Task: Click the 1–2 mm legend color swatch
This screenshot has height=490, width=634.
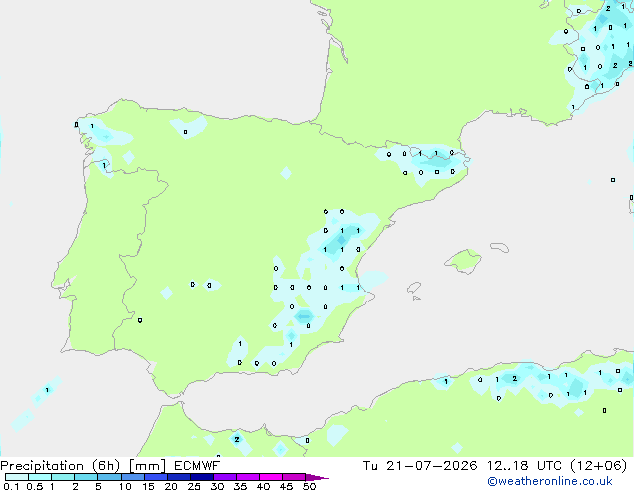Action: pyautogui.click(x=63, y=477)
